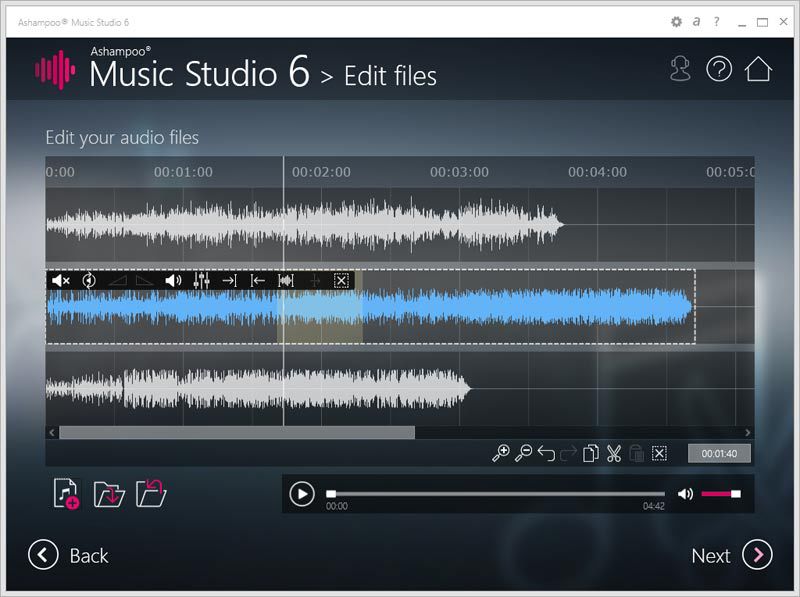Screen dimensions: 800x597
Task: Copy the selected audio region
Action: point(591,453)
